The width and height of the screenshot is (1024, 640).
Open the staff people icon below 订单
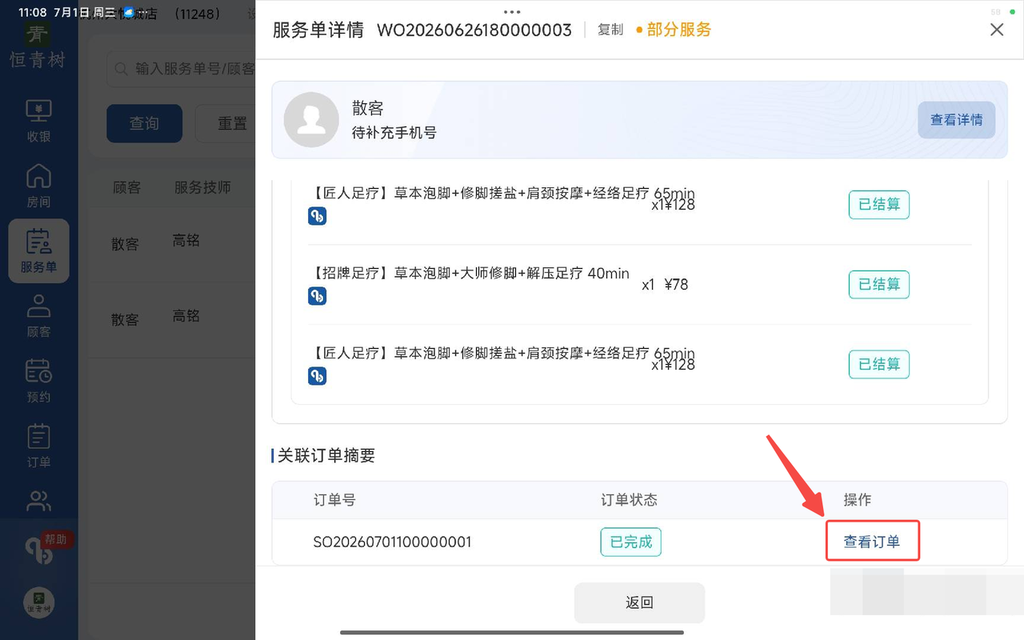click(x=39, y=501)
